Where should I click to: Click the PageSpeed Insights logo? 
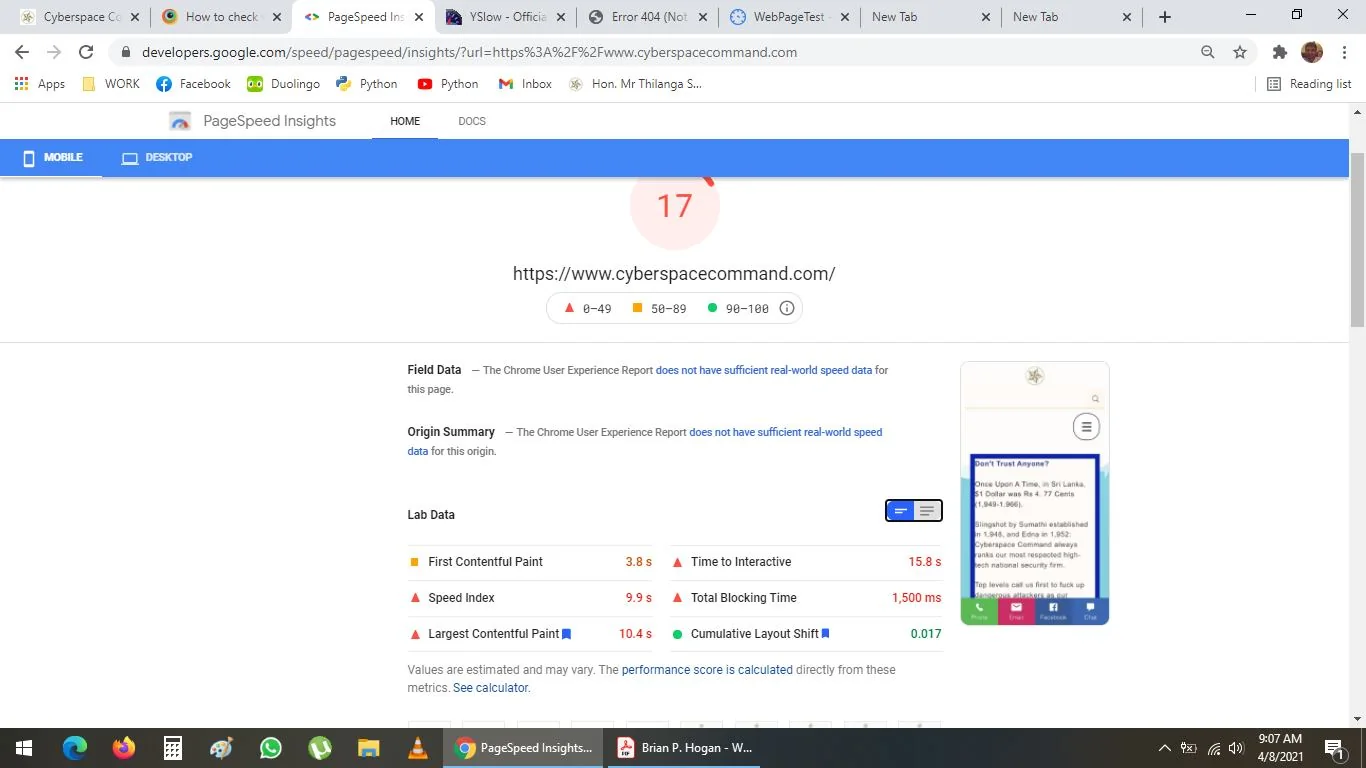click(x=180, y=121)
